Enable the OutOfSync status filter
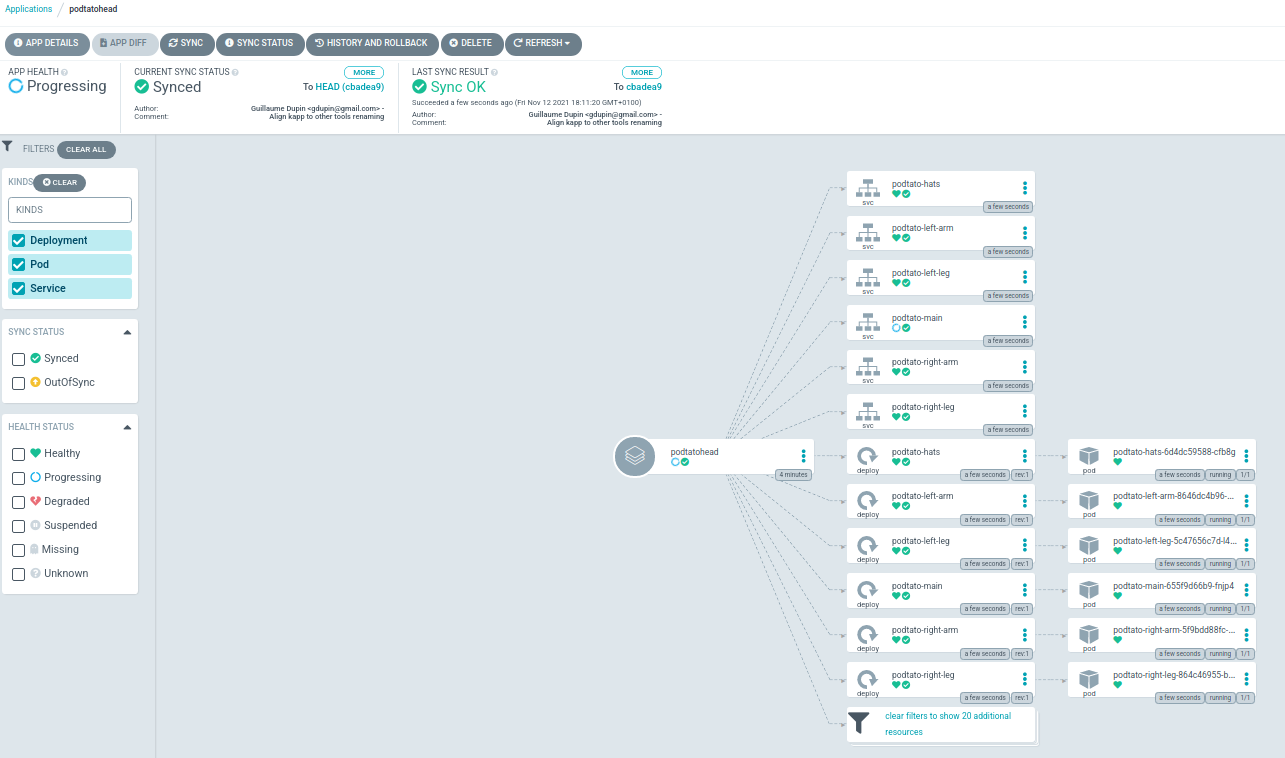This screenshot has width=1285, height=758. pyautogui.click(x=19, y=383)
